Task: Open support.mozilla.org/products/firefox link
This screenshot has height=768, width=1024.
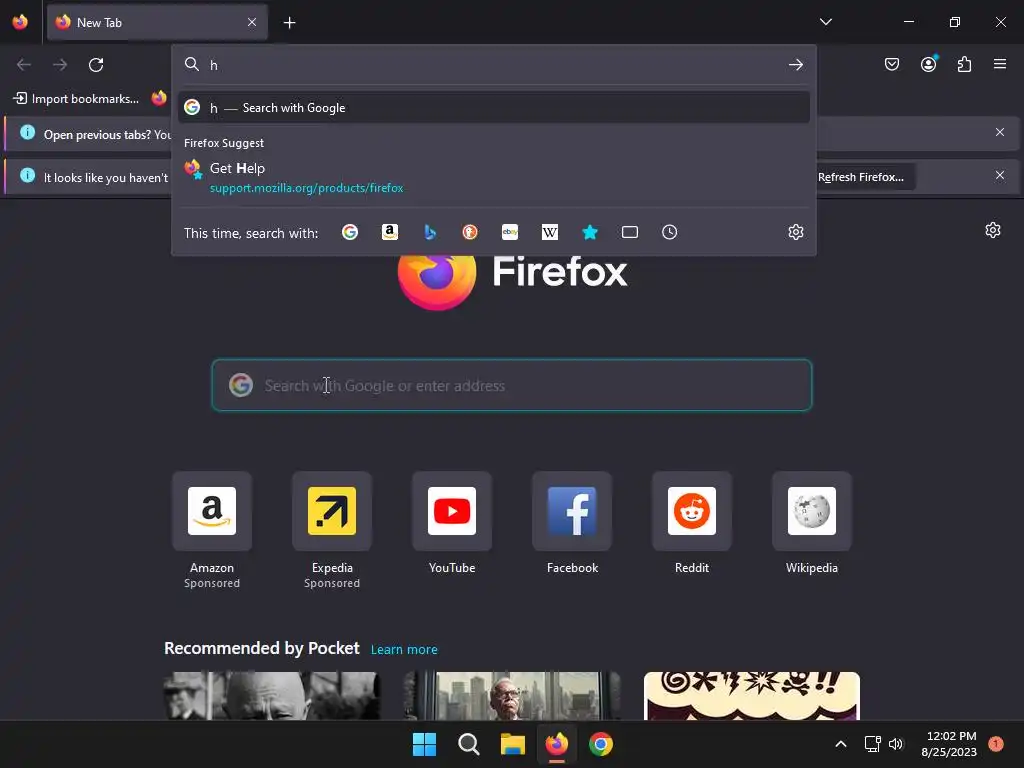Action: click(x=306, y=188)
